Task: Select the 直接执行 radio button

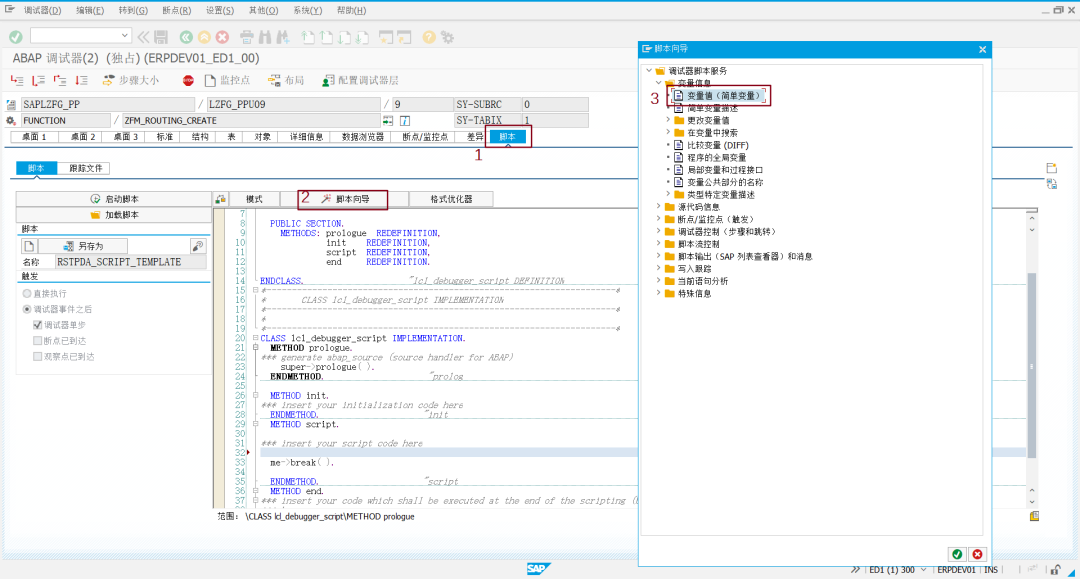Action: [27, 293]
